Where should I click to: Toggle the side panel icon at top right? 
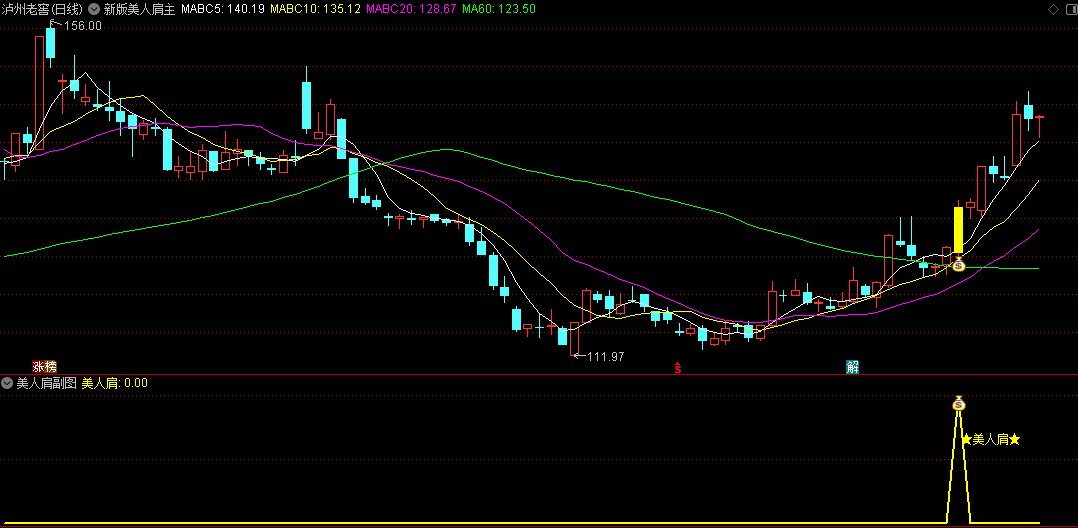(x=1070, y=10)
